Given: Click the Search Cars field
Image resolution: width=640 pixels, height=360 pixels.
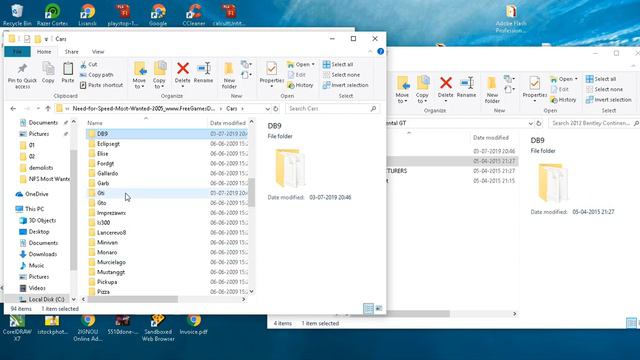Looking at the screenshot, I should [332, 109].
